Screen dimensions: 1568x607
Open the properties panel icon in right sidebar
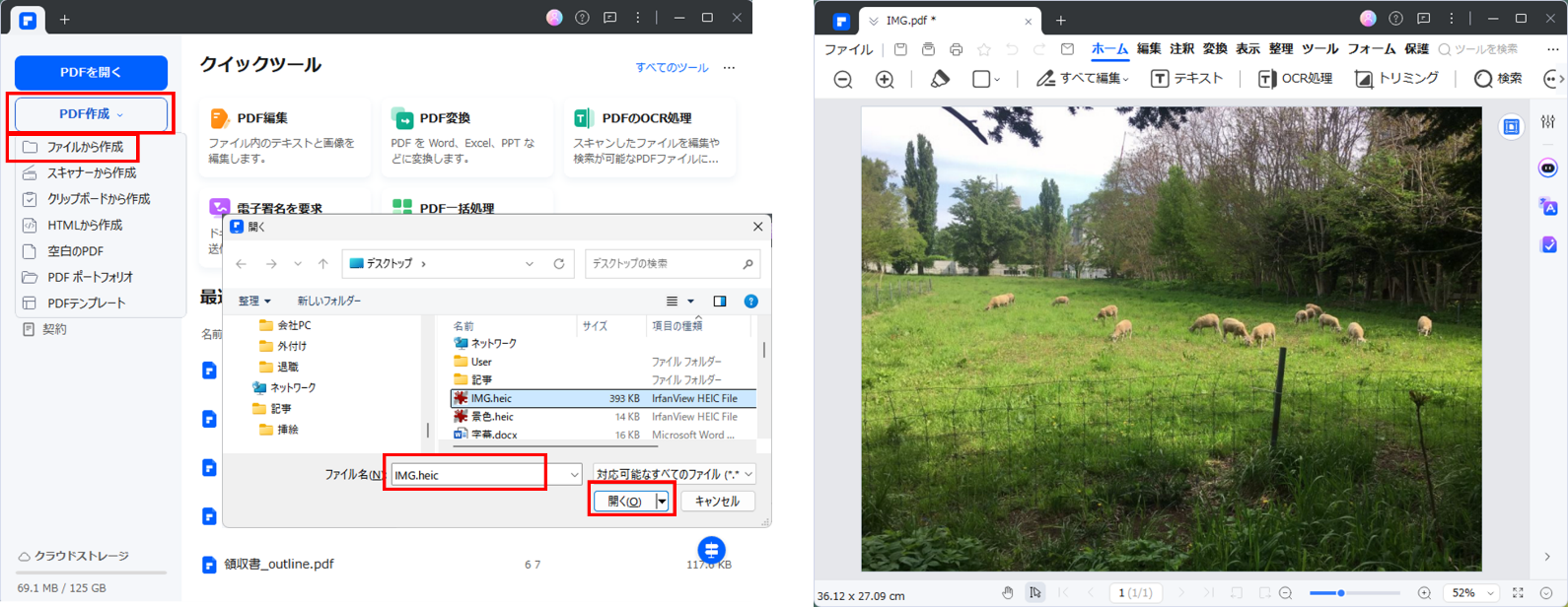click(1547, 122)
